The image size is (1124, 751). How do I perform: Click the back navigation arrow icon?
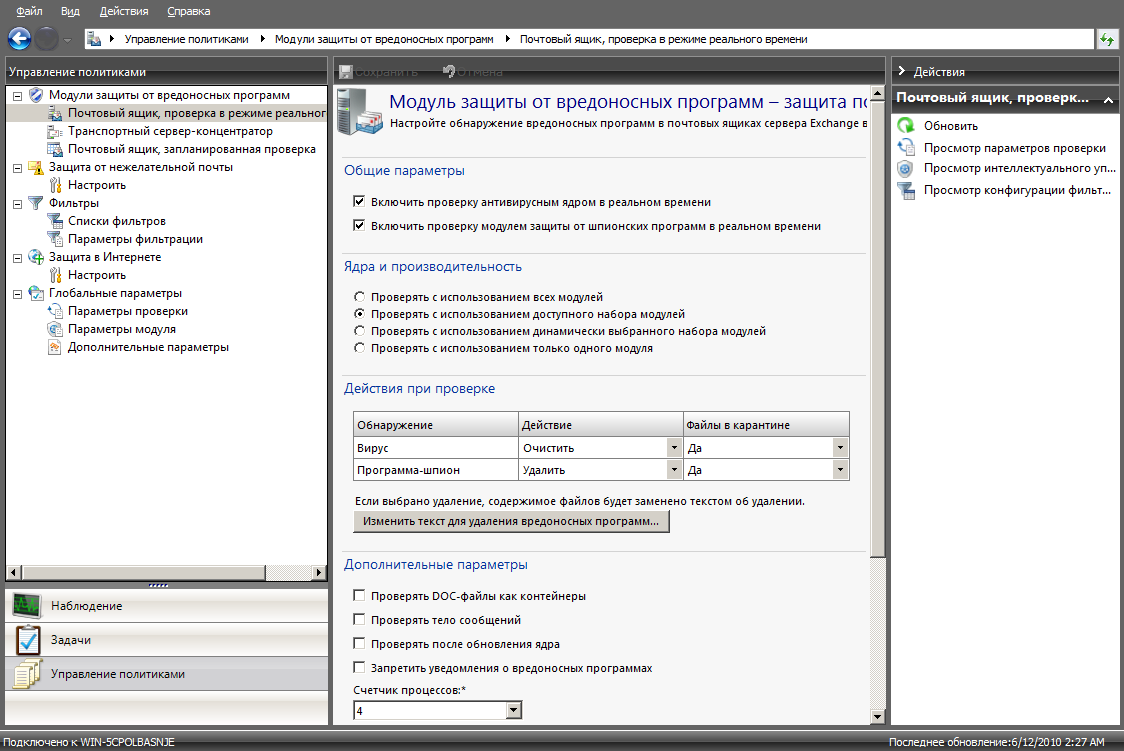click(x=20, y=39)
